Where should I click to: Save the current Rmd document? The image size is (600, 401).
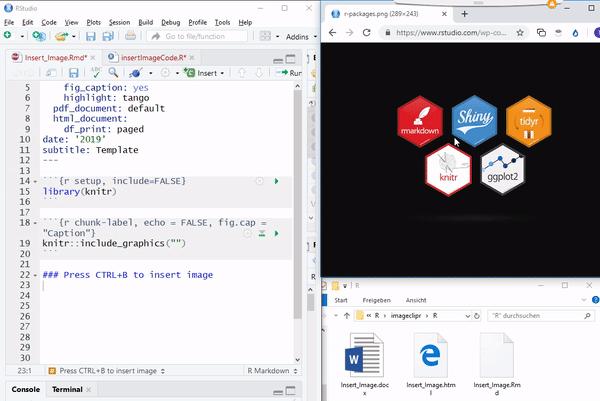pyautogui.click(x=73, y=73)
